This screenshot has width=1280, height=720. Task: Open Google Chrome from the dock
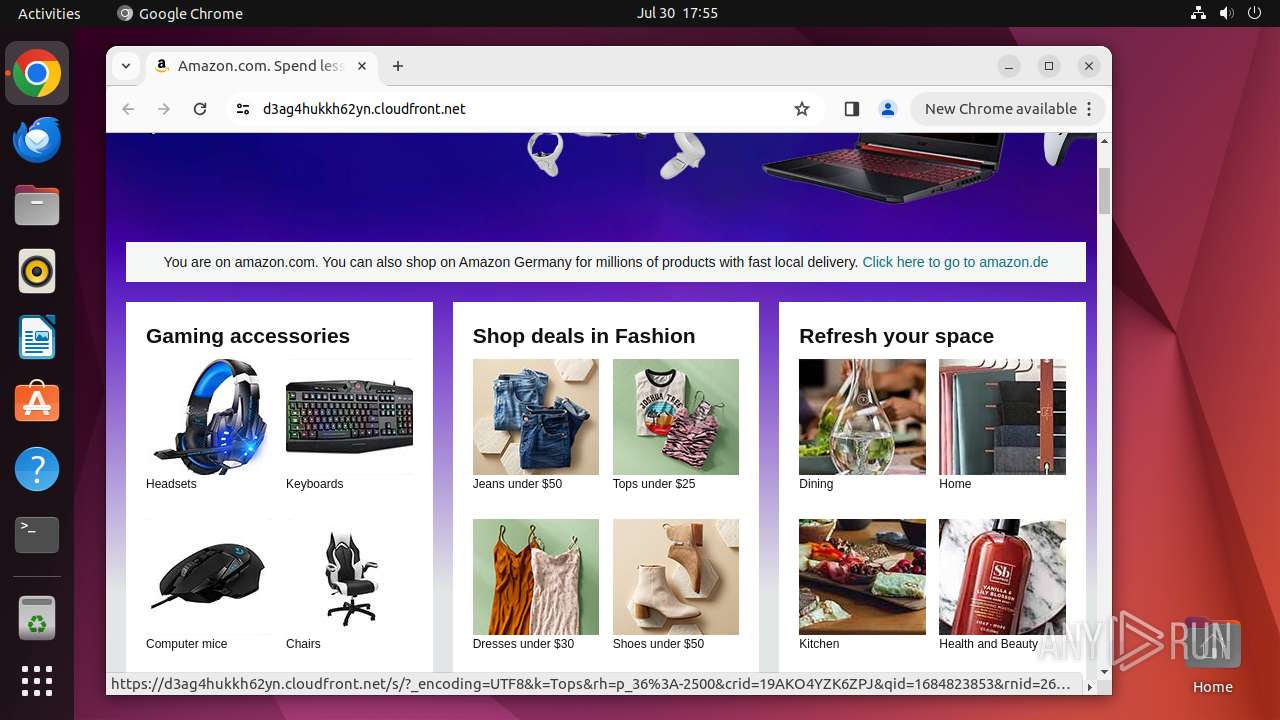coord(37,73)
